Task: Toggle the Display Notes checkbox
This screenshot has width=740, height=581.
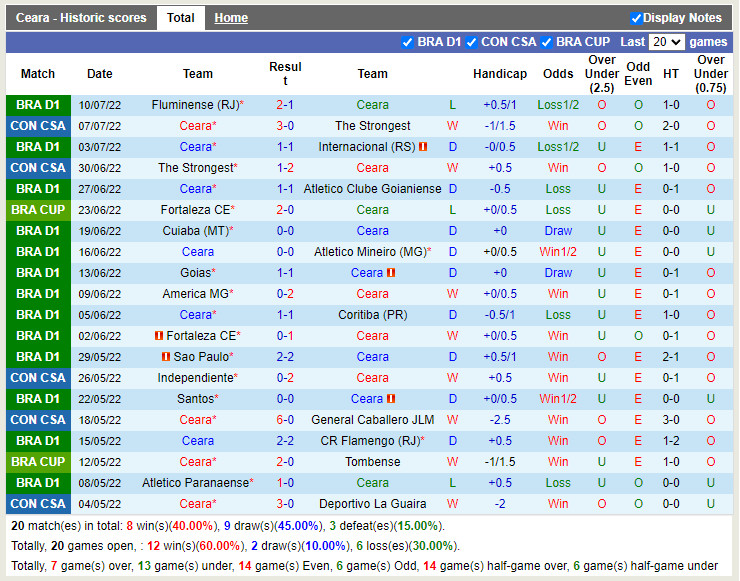Action: click(636, 18)
